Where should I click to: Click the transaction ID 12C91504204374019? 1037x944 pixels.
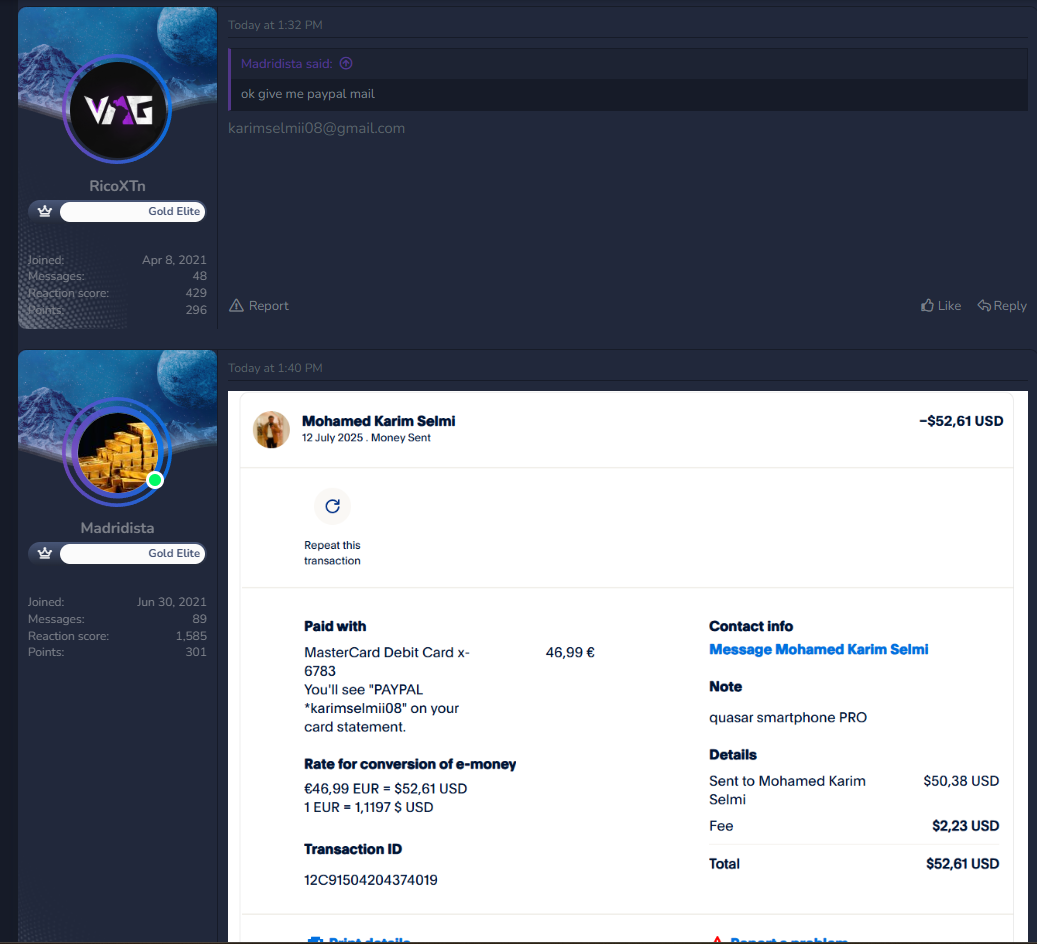[370, 880]
